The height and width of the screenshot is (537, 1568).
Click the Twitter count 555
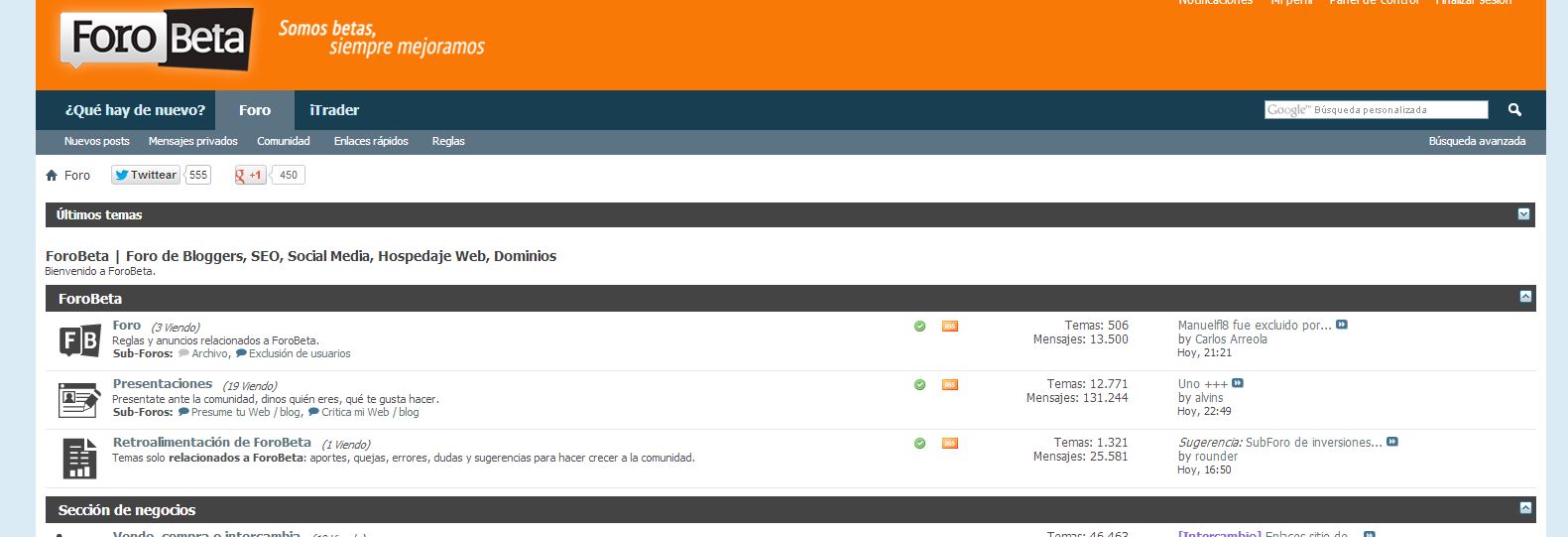(x=198, y=175)
